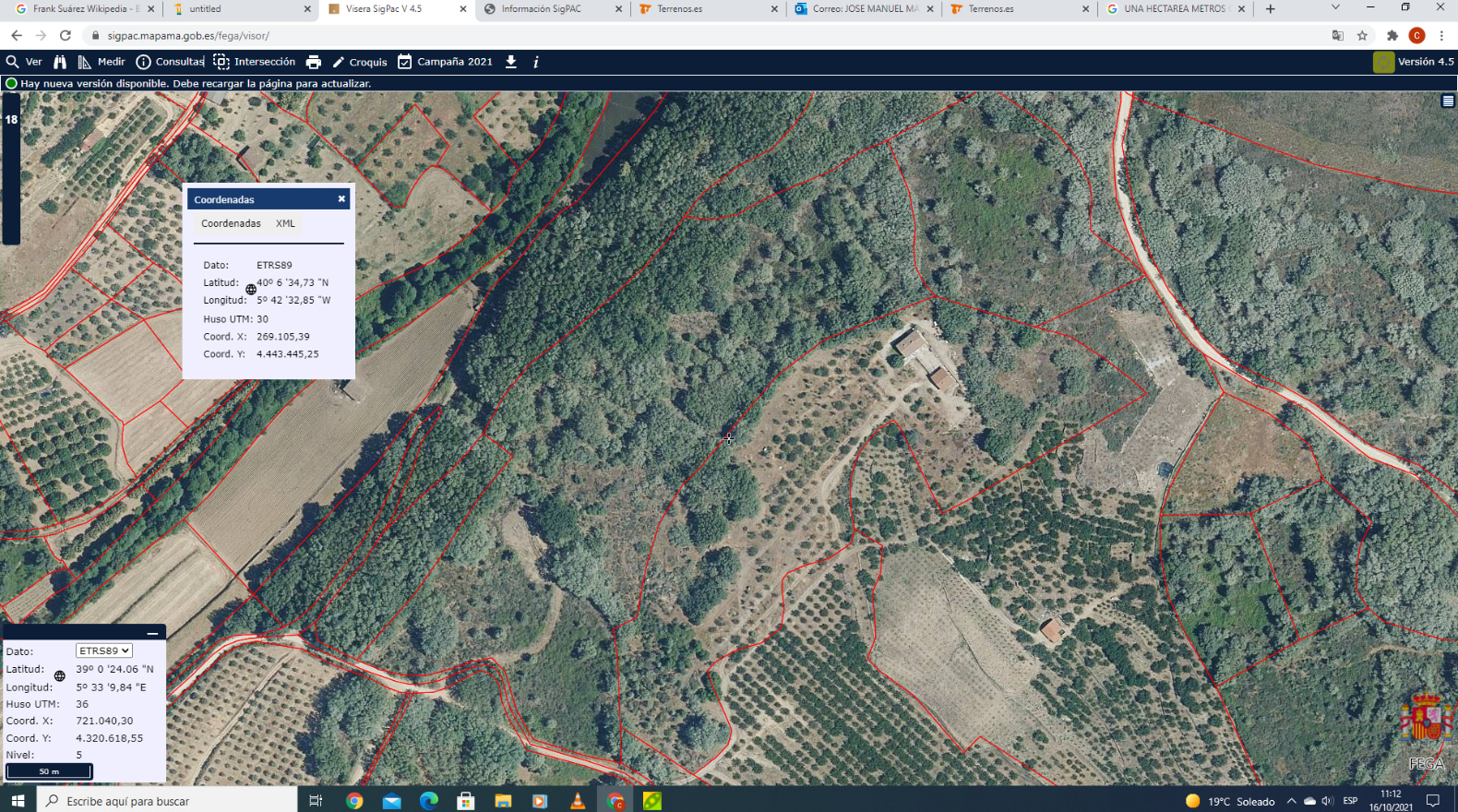Viewport: 1458px width, 812px height.
Task: Click the binoculars search icon in toolbar
Action: pos(60,62)
